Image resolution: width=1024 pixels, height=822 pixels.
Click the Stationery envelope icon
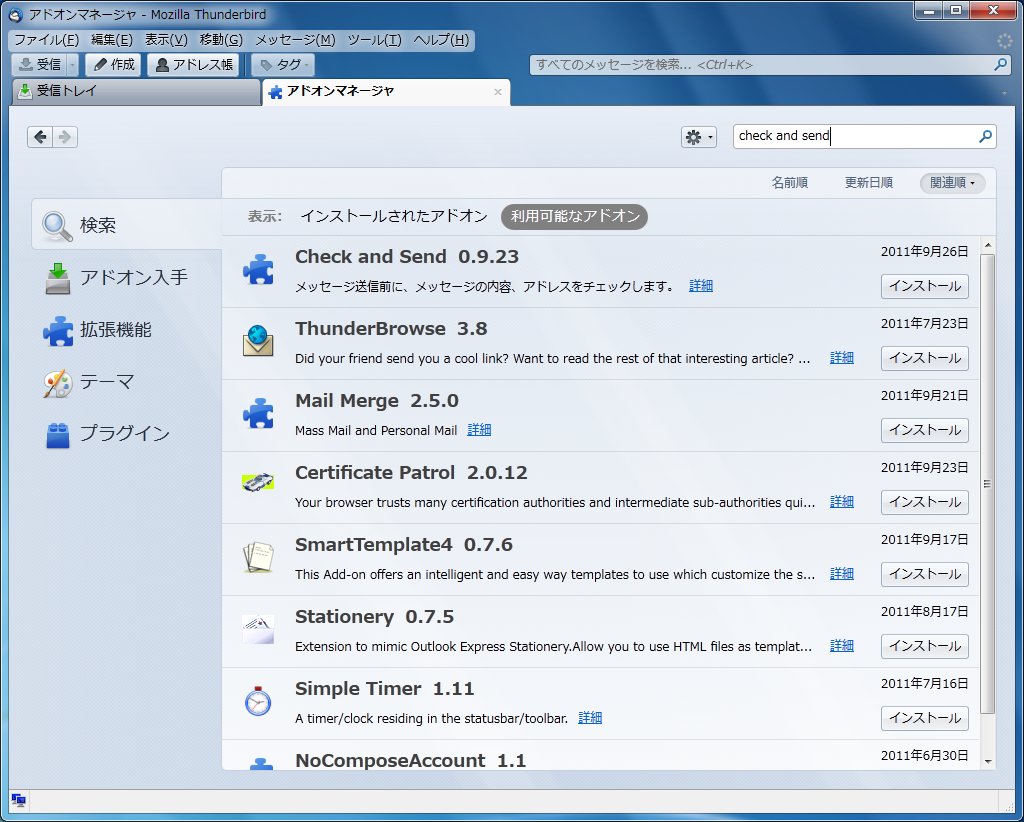[259, 629]
